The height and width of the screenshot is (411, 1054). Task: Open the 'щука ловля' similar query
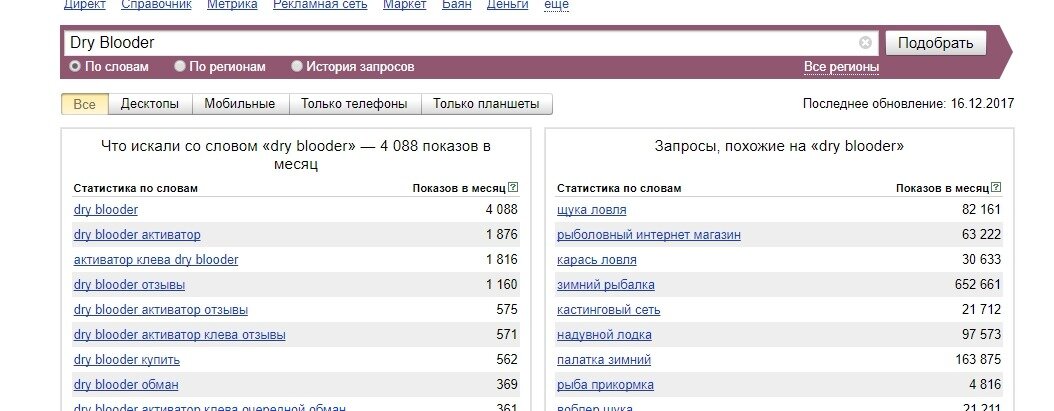pyautogui.click(x=592, y=210)
